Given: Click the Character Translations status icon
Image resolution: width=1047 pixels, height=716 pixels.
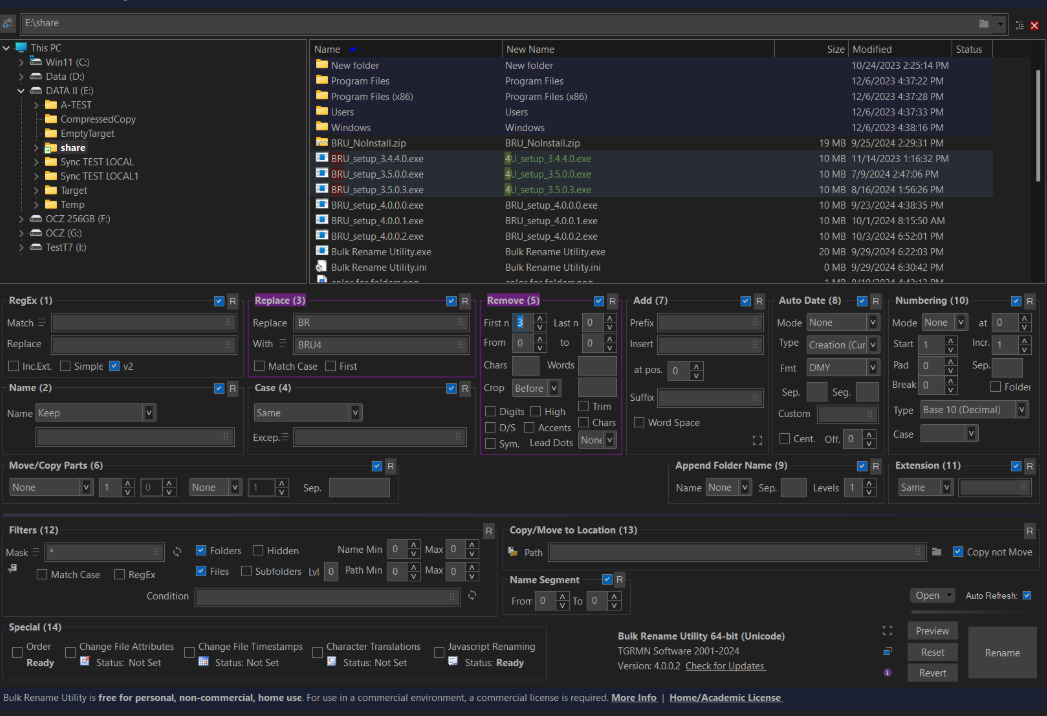Looking at the screenshot, I should pos(331,662).
